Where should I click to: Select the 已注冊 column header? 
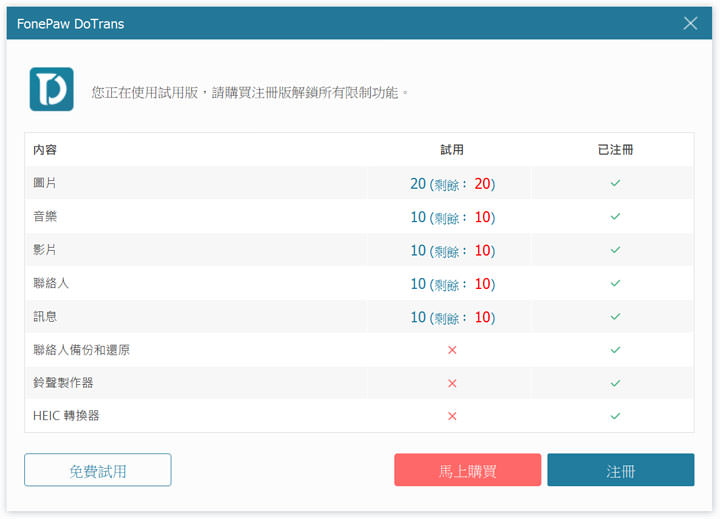615,150
